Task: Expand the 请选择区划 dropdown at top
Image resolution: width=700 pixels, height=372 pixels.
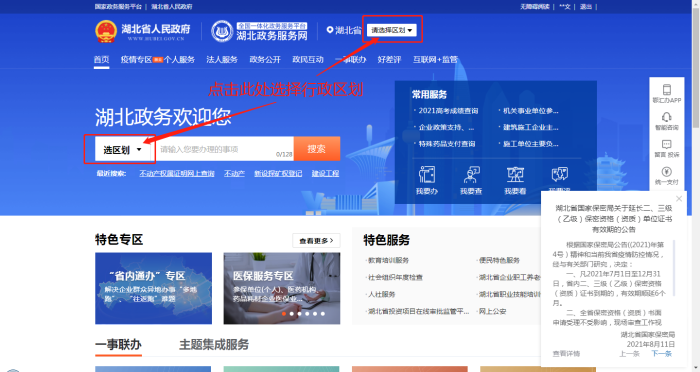Action: click(392, 30)
